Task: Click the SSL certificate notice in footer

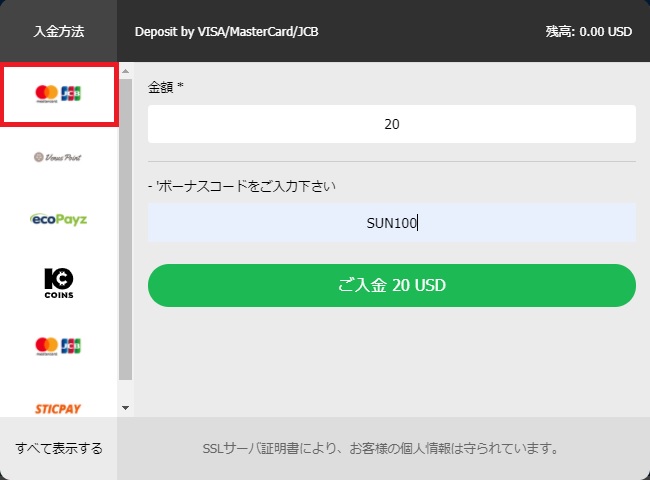Action: click(383, 448)
